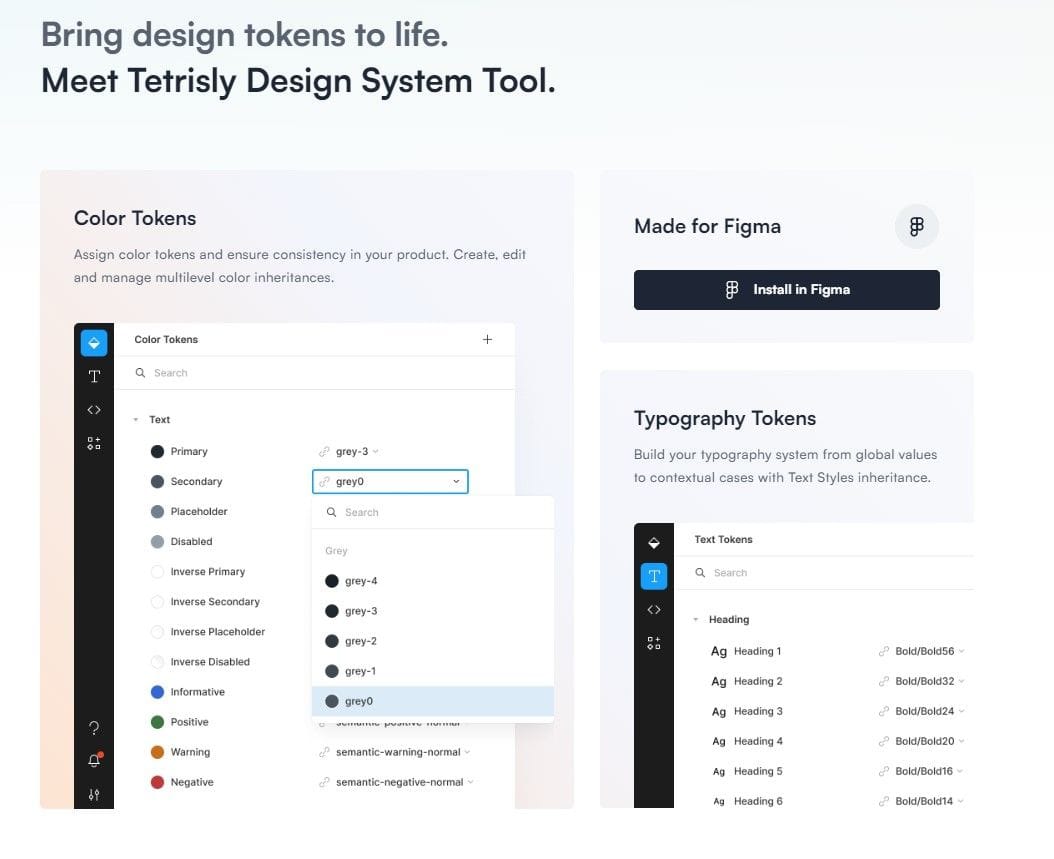Image resolution: width=1054 pixels, height=859 pixels.
Task: Click the Install in Figma button
Action: pos(786,290)
